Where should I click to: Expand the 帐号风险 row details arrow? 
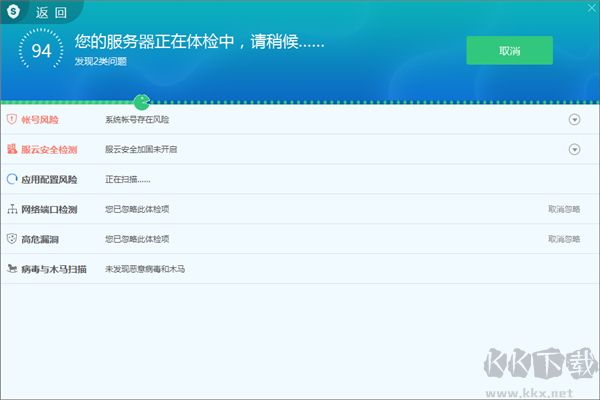[574, 119]
